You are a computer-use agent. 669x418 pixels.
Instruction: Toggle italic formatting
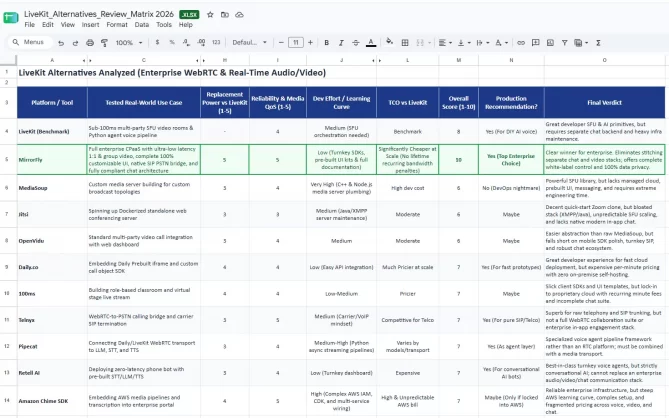point(341,43)
